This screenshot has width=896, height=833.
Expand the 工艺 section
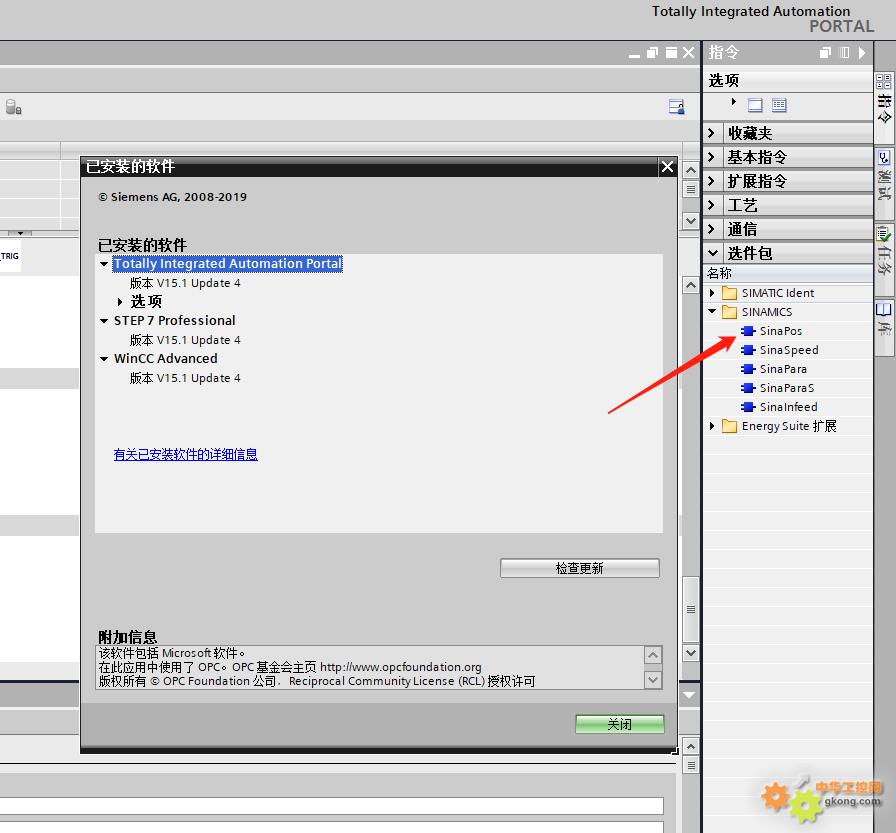[711, 205]
